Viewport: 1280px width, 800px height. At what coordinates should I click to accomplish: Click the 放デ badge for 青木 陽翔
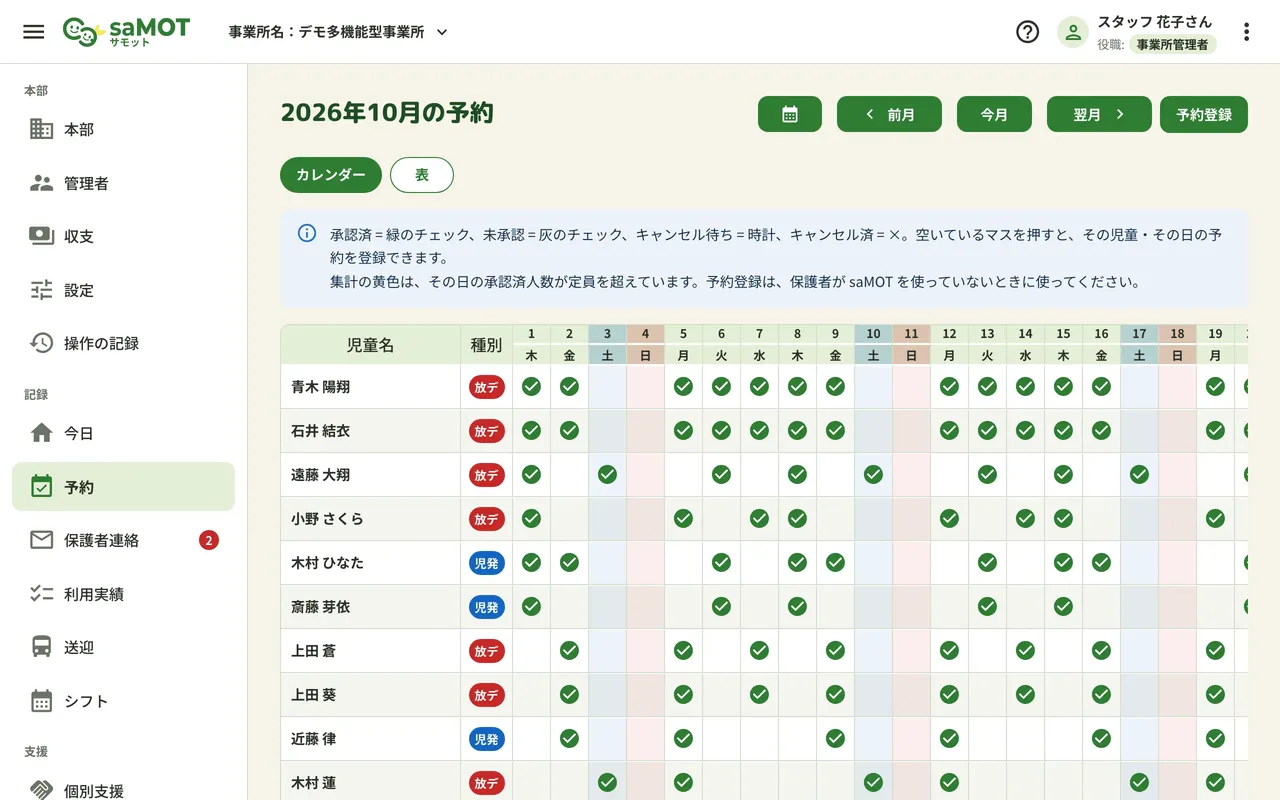tap(486, 387)
